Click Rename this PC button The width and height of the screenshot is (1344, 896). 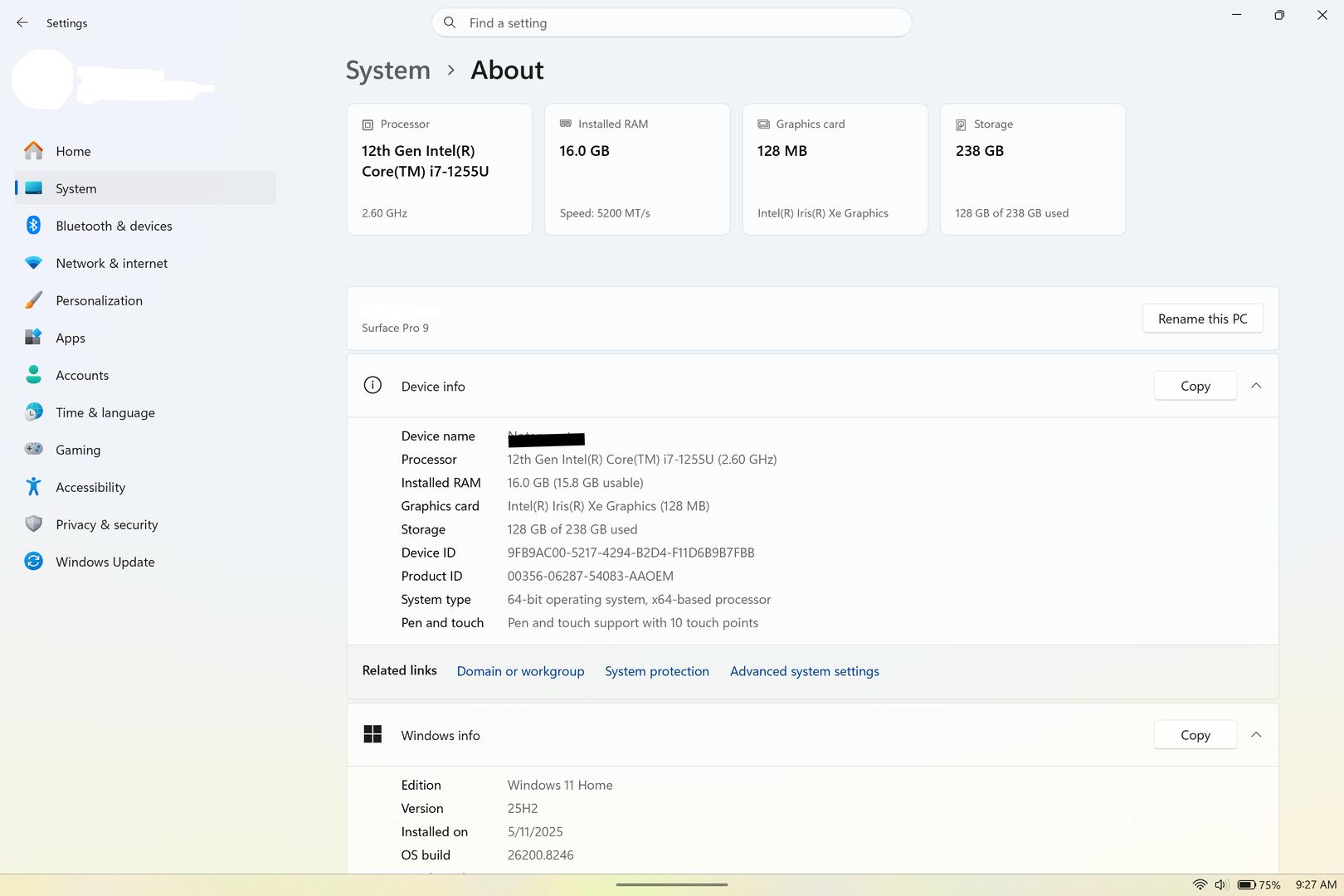[1203, 319]
